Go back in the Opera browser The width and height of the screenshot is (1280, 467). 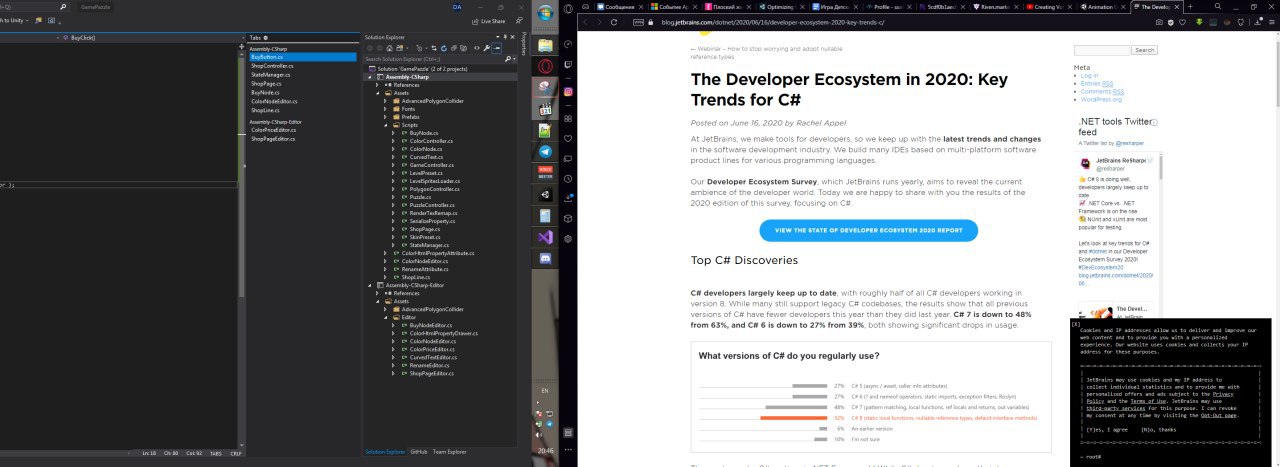pyautogui.click(x=585, y=22)
